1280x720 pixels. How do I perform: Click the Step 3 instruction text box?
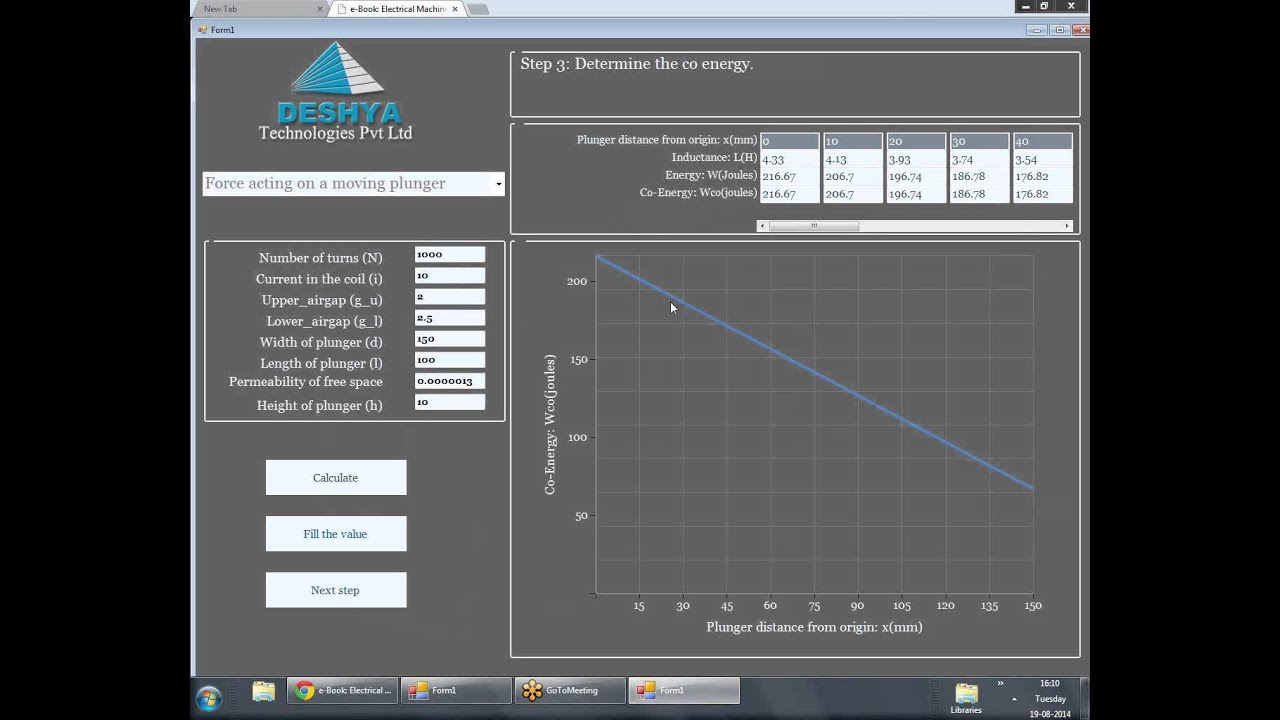pos(795,85)
